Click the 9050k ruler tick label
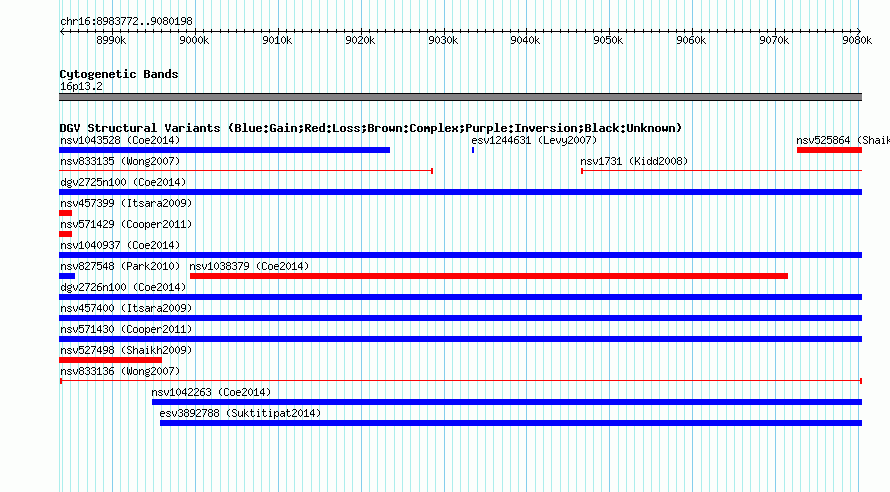890x492 pixels. pyautogui.click(x=608, y=40)
